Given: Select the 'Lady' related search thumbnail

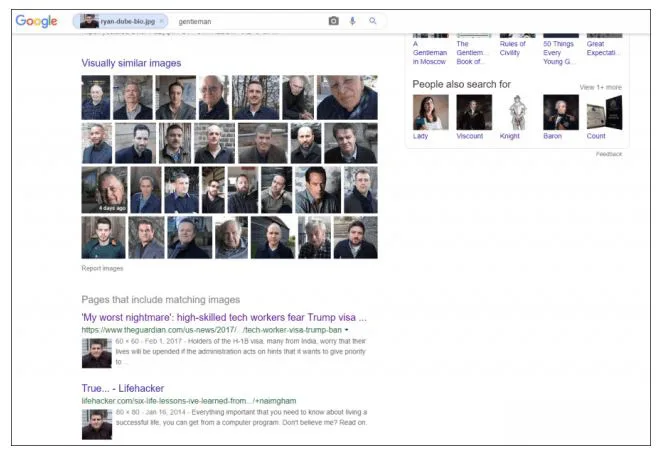Looking at the screenshot, I should (430, 113).
